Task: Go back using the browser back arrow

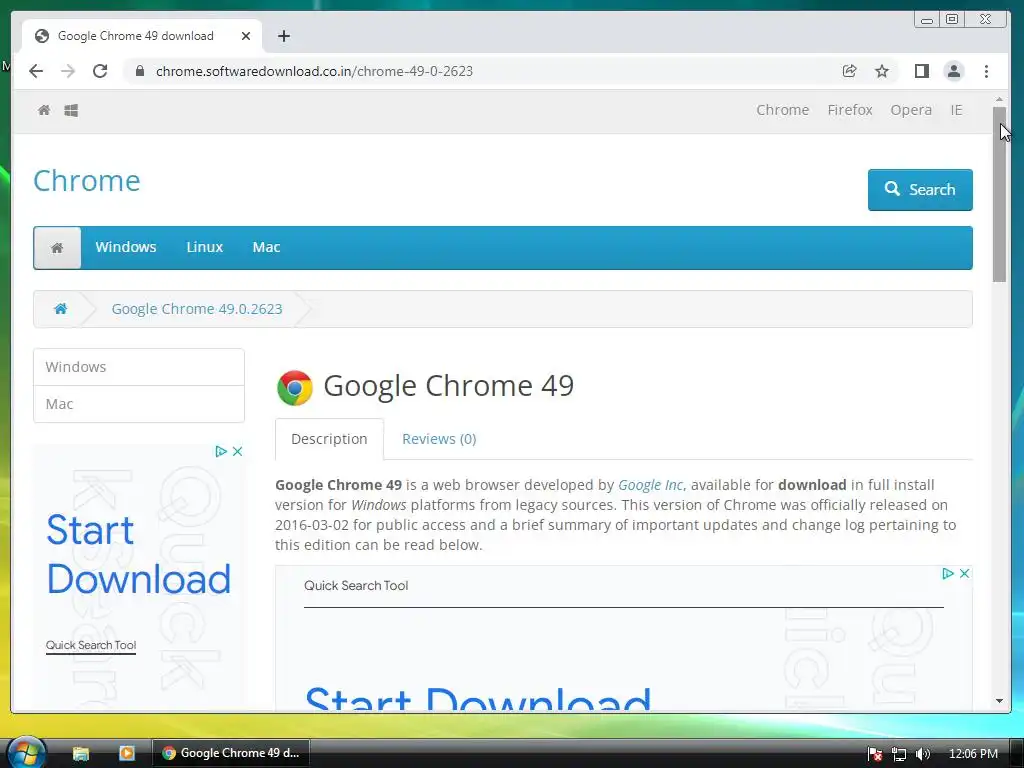Action: point(36,71)
